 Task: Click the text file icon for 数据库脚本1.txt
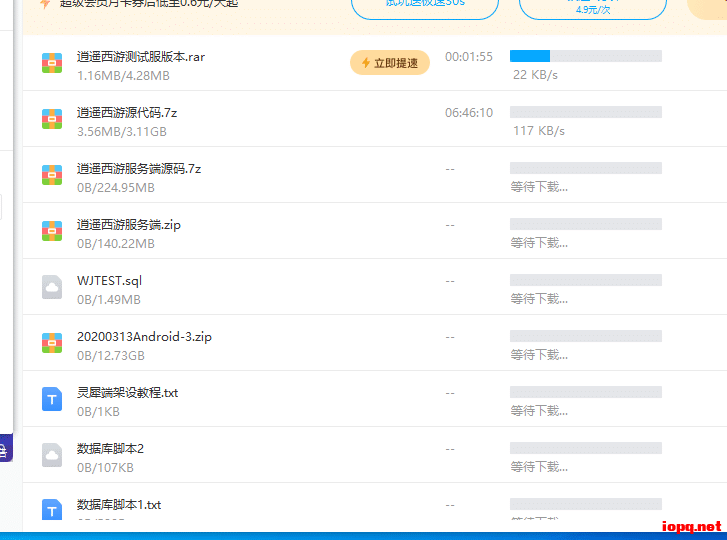52,509
